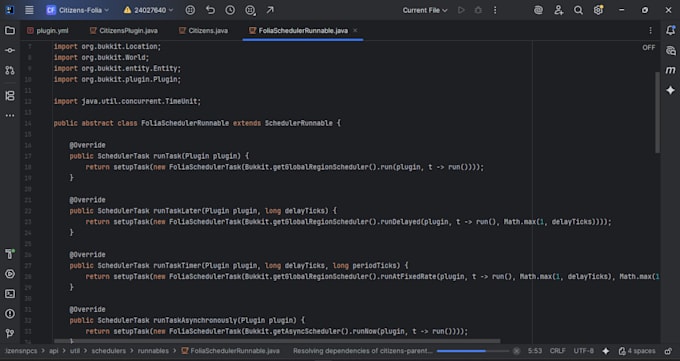Open the Commit tool window
This screenshot has width=680, height=361.
(x=10, y=50)
